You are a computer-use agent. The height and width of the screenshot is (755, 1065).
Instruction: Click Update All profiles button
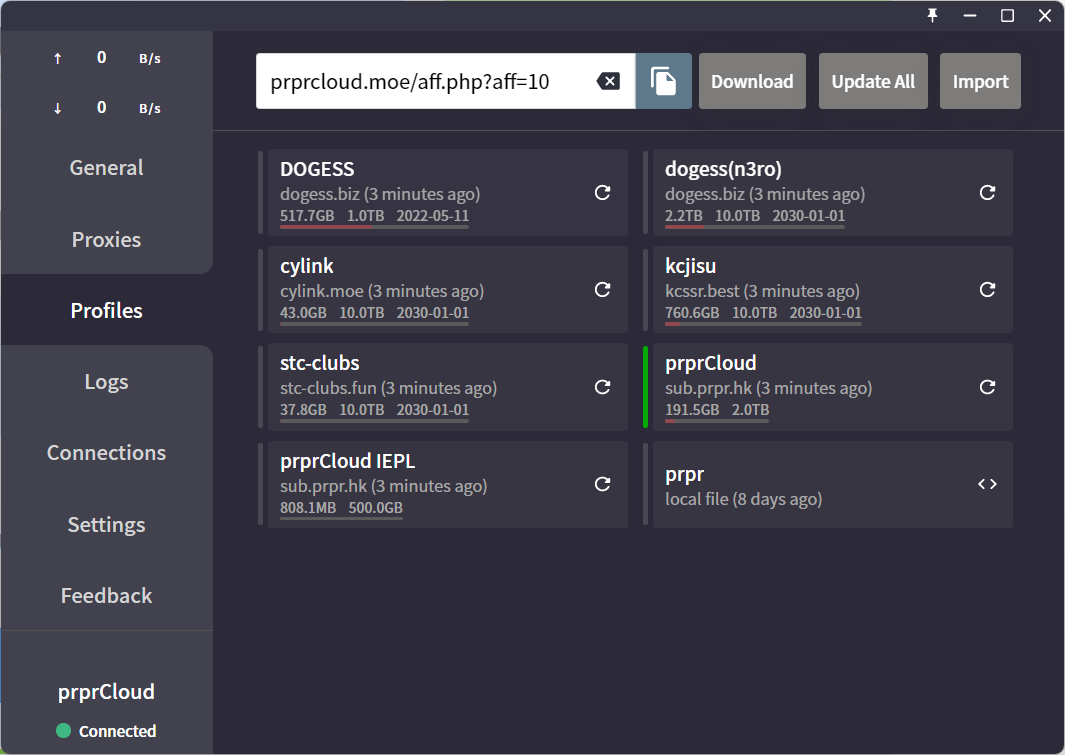[873, 81]
